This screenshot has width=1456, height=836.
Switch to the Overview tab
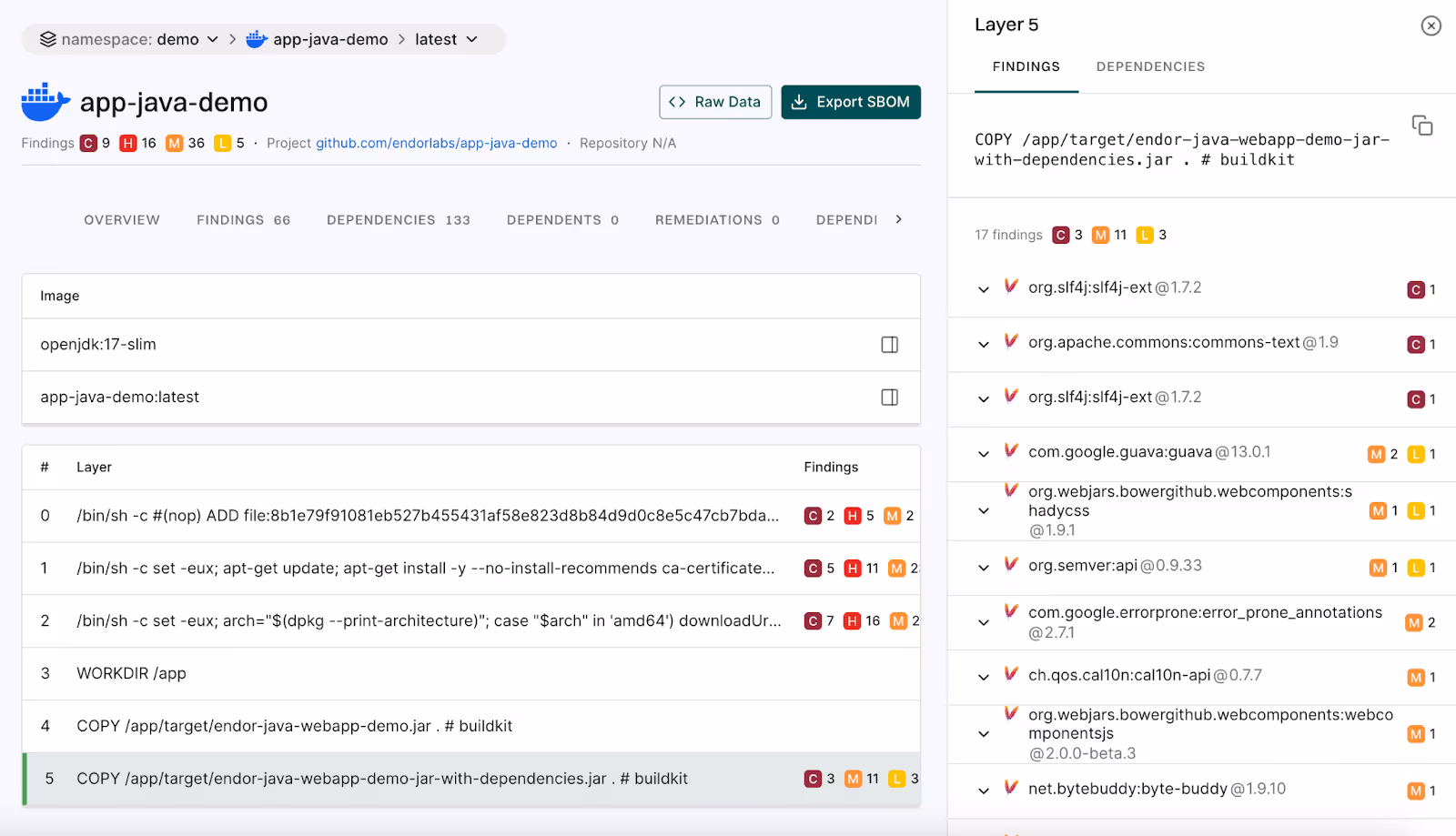click(122, 220)
